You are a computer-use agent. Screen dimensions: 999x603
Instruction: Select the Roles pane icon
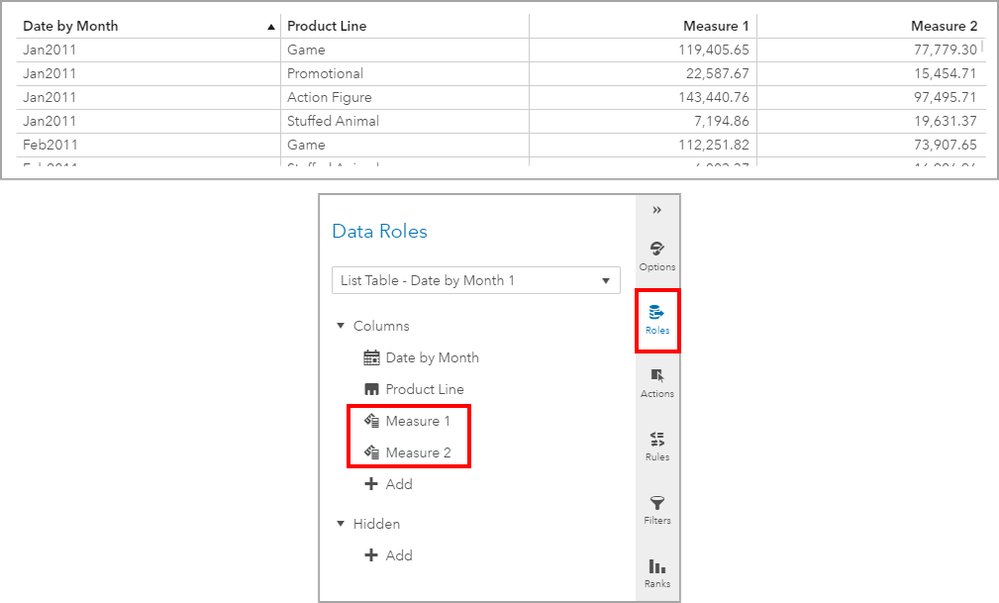(x=657, y=318)
